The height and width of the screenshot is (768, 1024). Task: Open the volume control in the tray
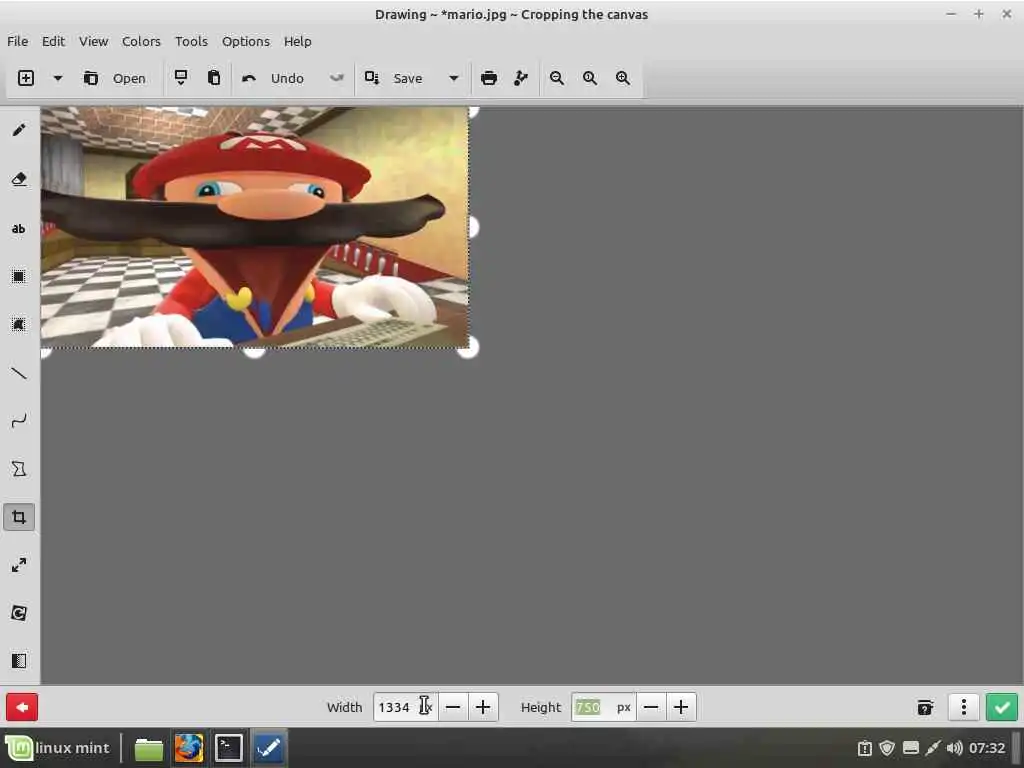pos(955,748)
